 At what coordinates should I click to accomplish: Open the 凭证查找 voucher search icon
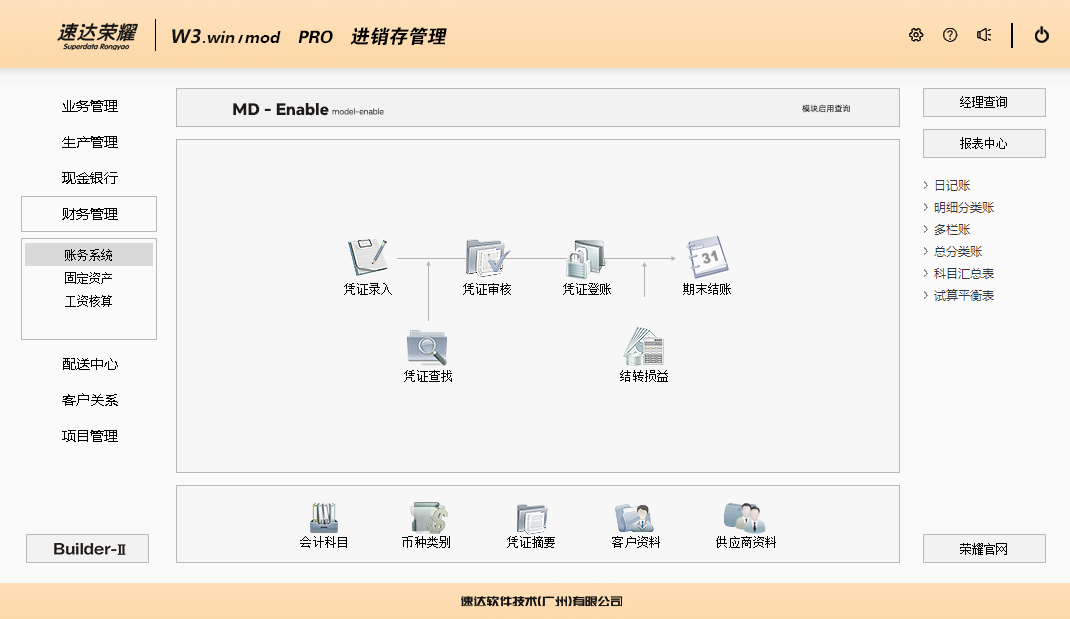coord(427,347)
